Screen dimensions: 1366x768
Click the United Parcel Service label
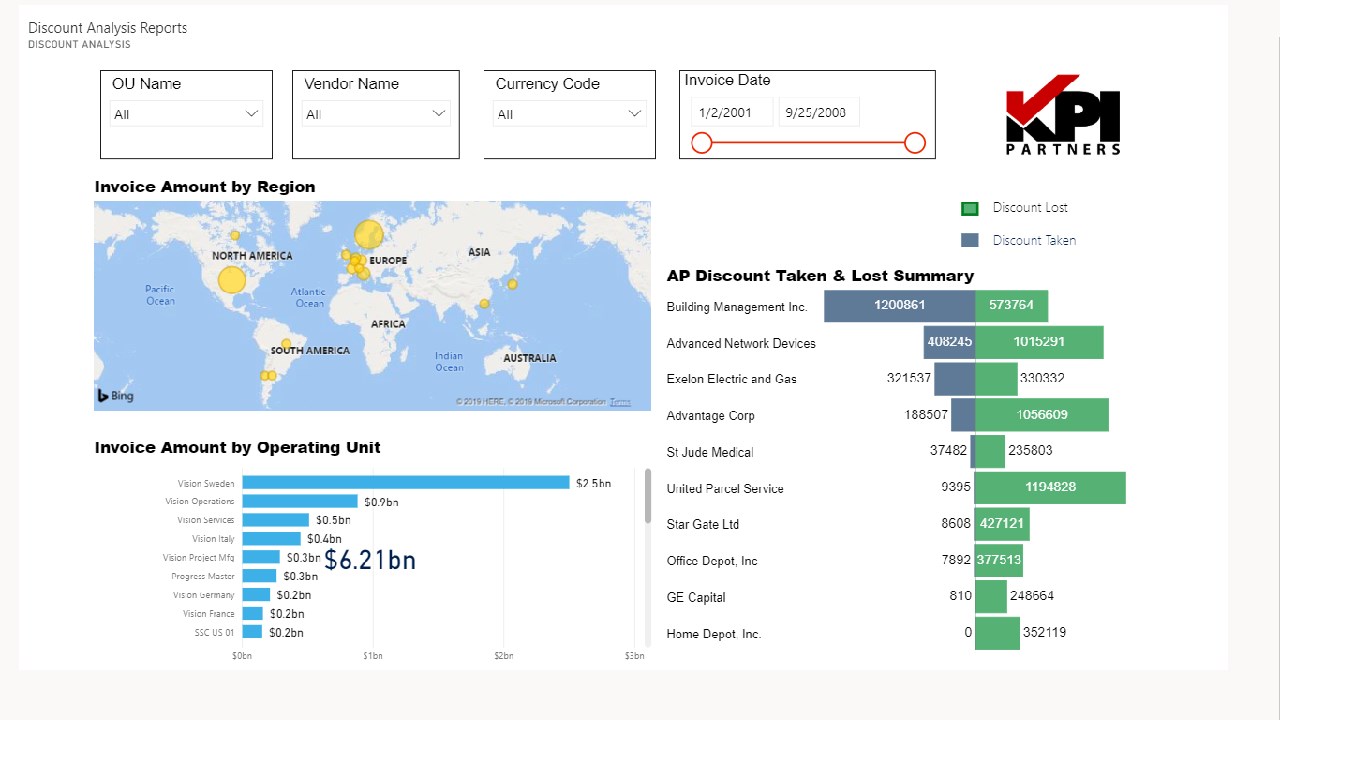tap(725, 489)
